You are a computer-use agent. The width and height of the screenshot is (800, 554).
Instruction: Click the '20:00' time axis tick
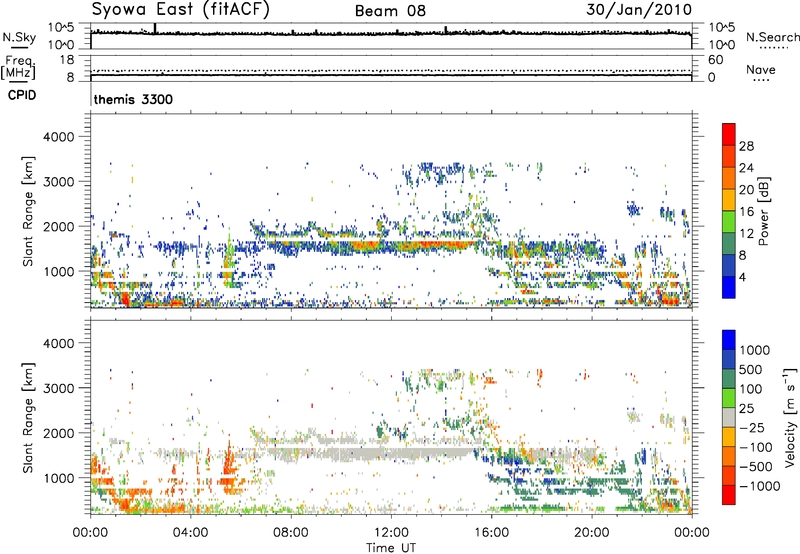point(591,533)
